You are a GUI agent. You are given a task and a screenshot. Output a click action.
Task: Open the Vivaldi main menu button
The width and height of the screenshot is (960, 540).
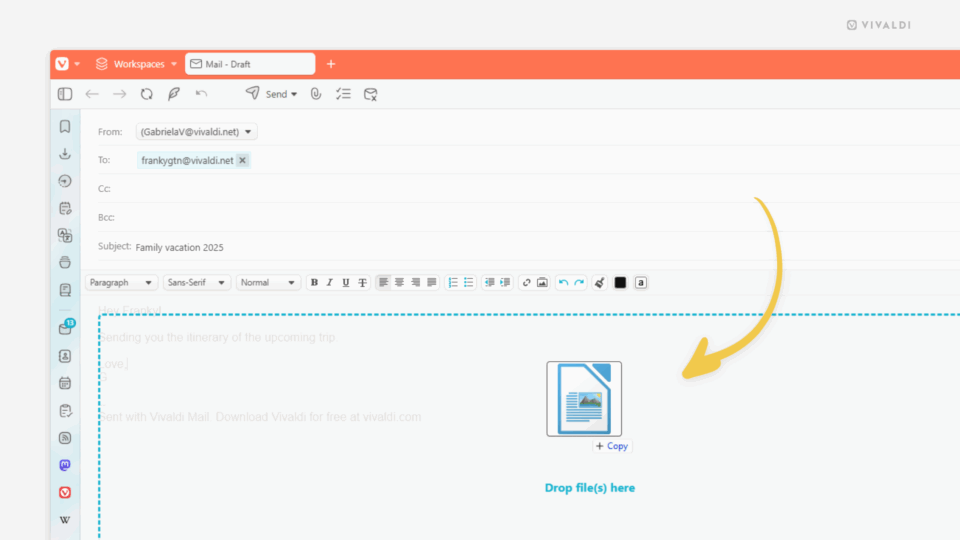pos(62,64)
